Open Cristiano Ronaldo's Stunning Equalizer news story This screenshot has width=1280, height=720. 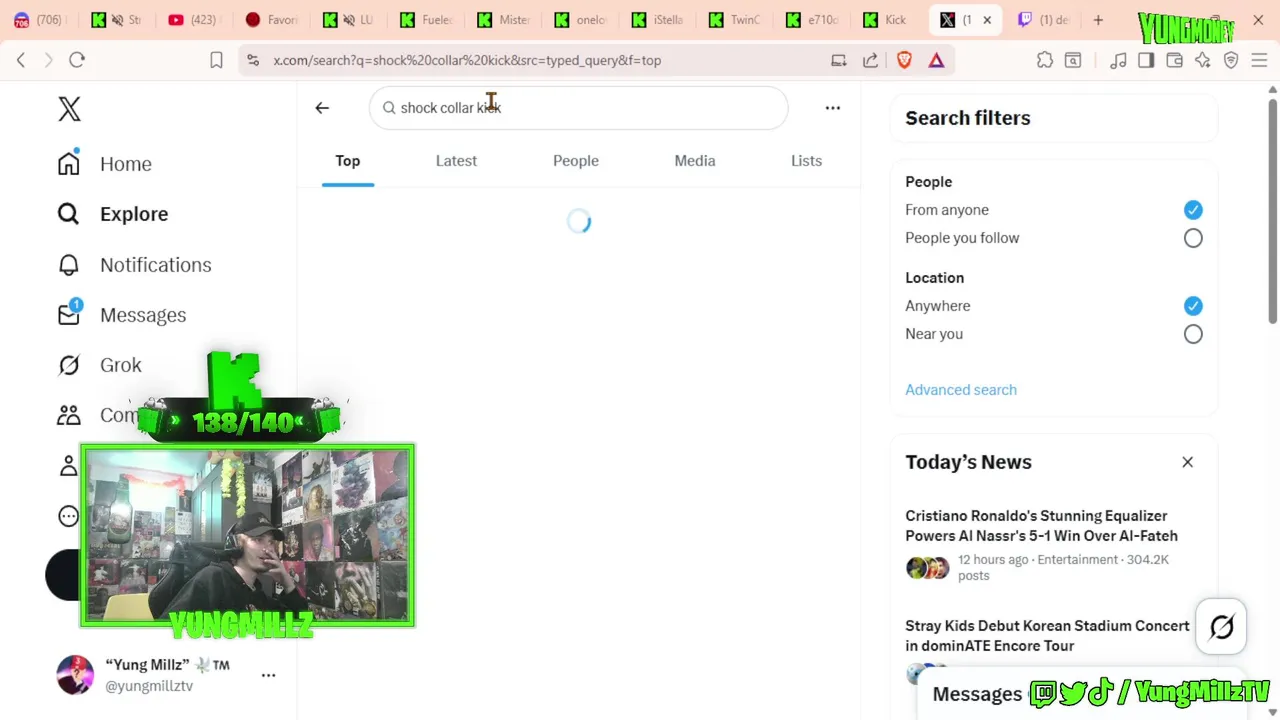1041,526
